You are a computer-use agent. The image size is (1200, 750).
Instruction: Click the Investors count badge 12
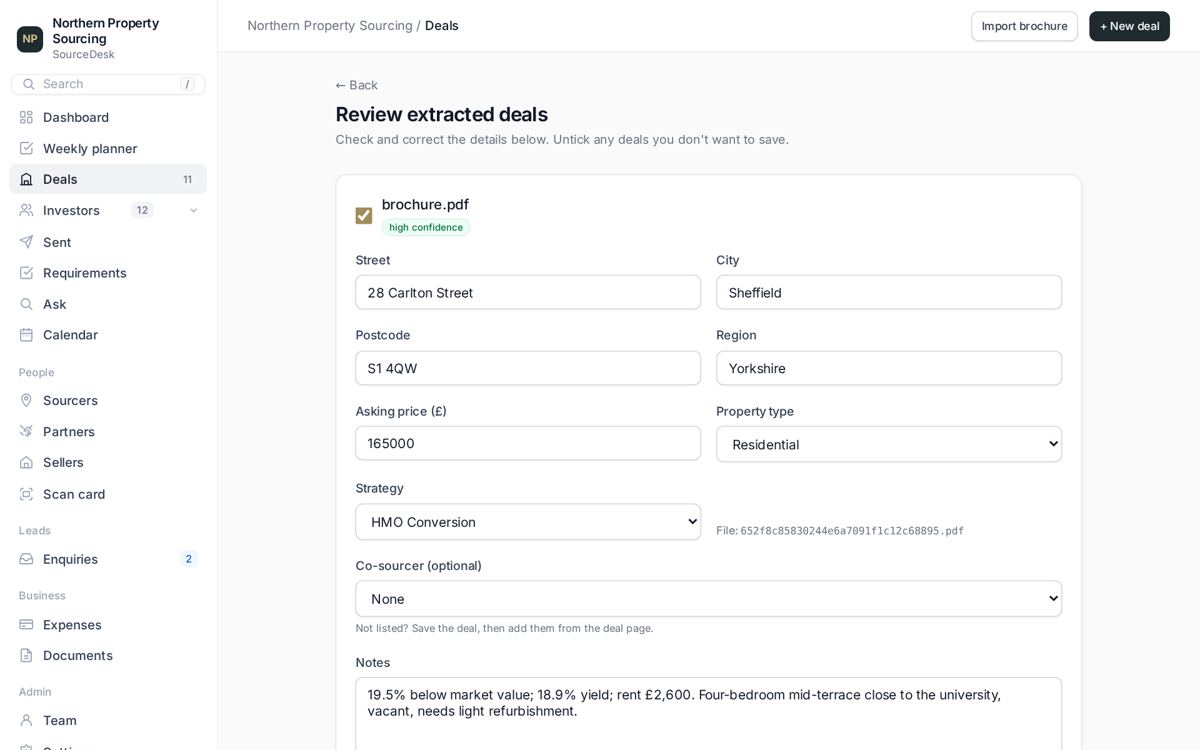(142, 210)
